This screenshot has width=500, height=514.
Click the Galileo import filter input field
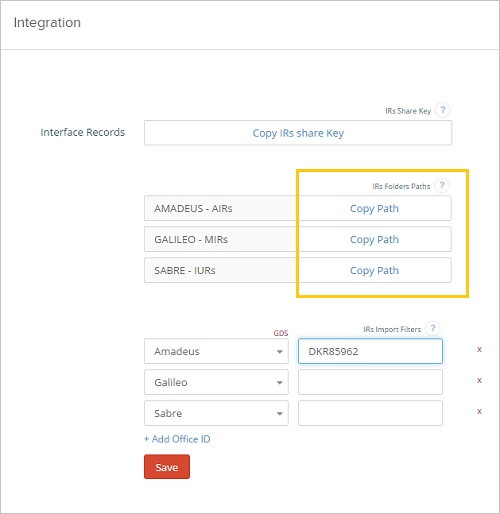[x=370, y=382]
